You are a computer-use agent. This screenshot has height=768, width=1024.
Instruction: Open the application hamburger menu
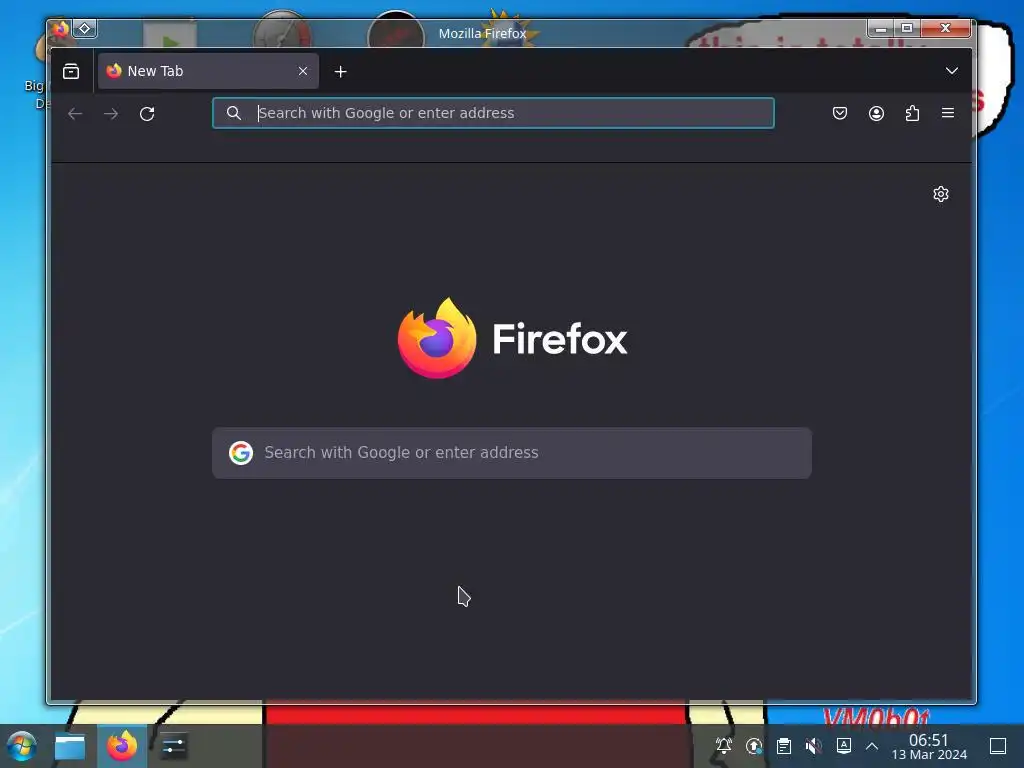(x=948, y=113)
